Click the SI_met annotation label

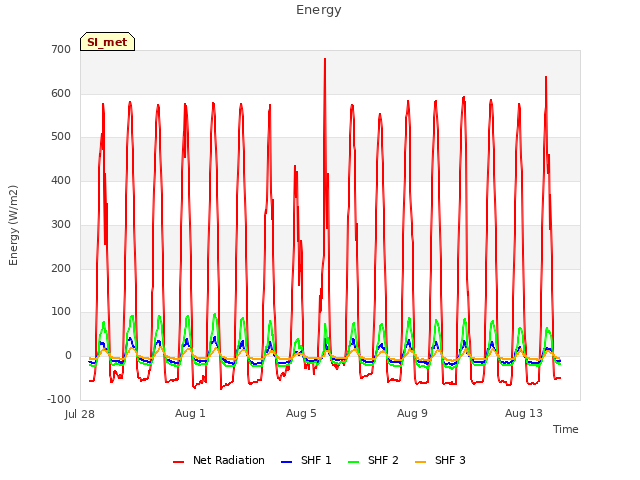[107, 42]
